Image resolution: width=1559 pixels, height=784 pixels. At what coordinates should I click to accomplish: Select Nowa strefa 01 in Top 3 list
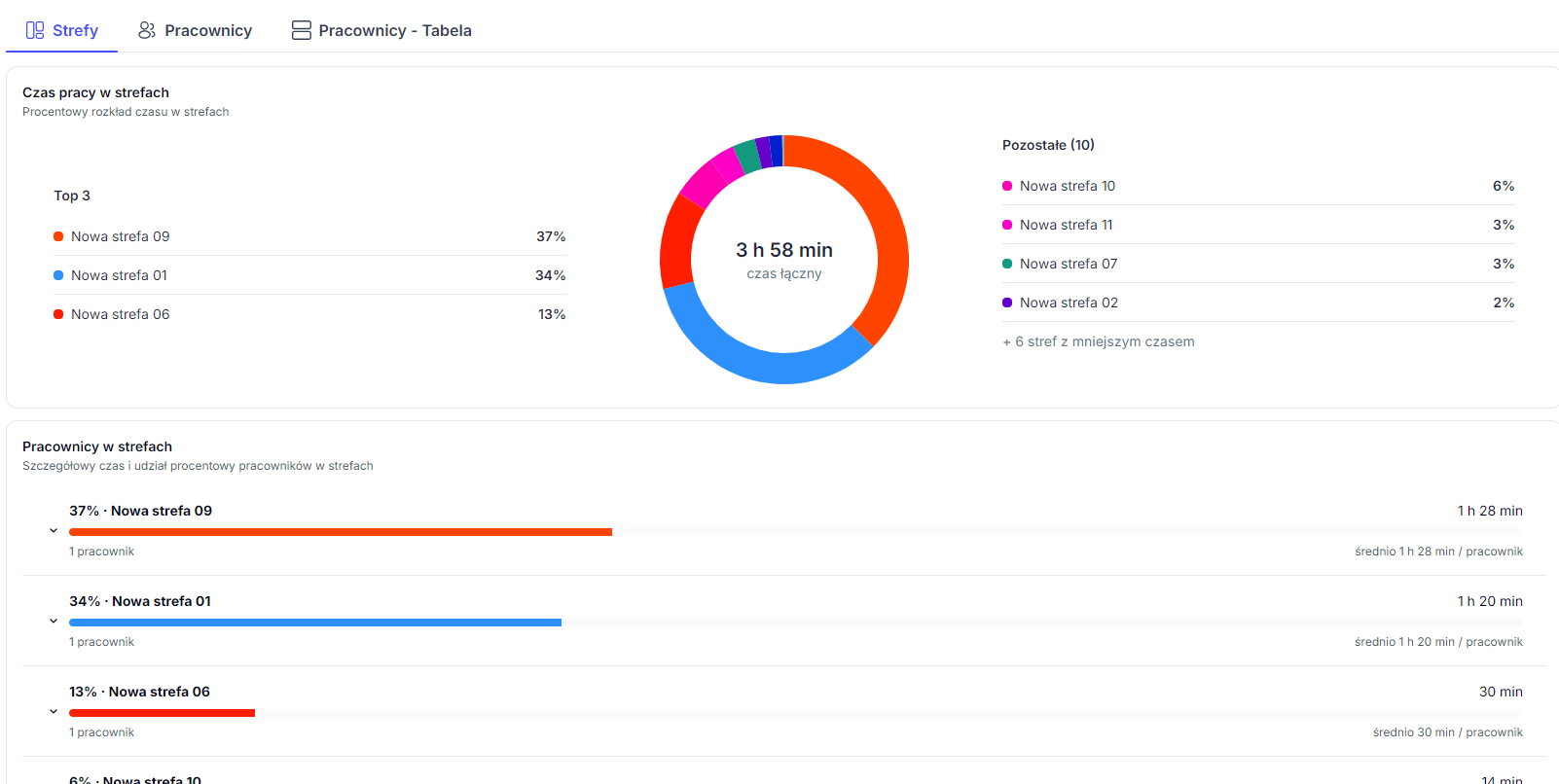coord(309,275)
